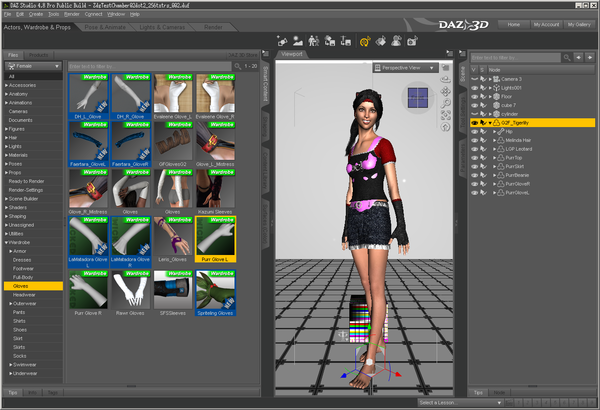Open the Smart Content pane options menu icon
Image resolution: width=600 pixels, height=410 pixels.
266,54
